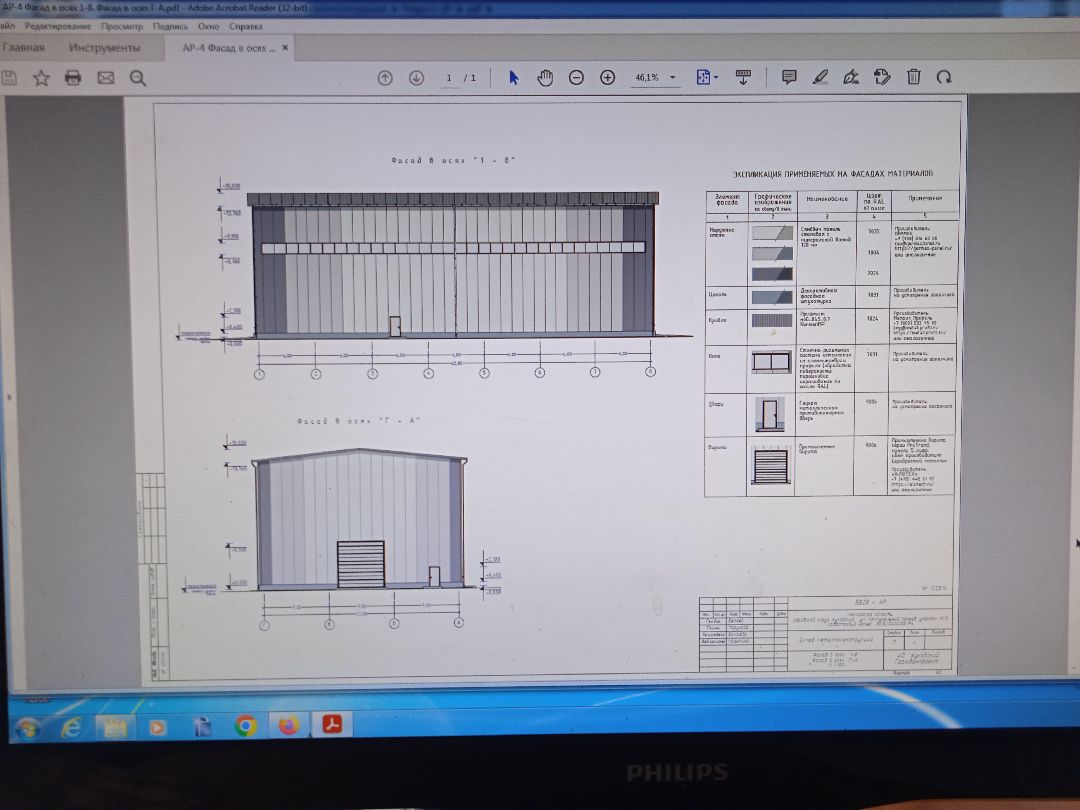Delete with the trash bin icon
1080x810 pixels.
point(913,78)
